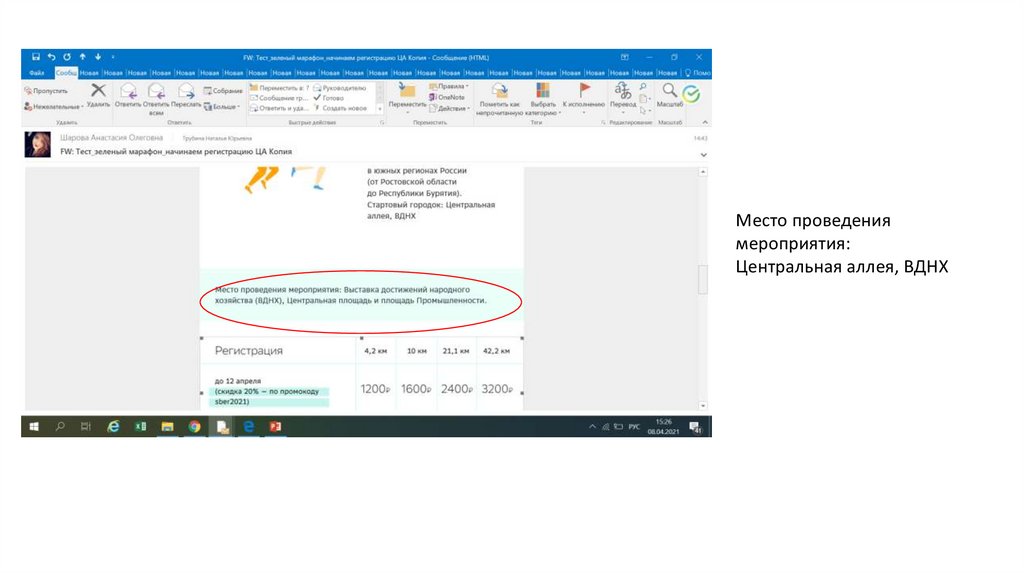This screenshot has height=574, width=1024.
Task: Mark the message as unread
Action: [500, 99]
